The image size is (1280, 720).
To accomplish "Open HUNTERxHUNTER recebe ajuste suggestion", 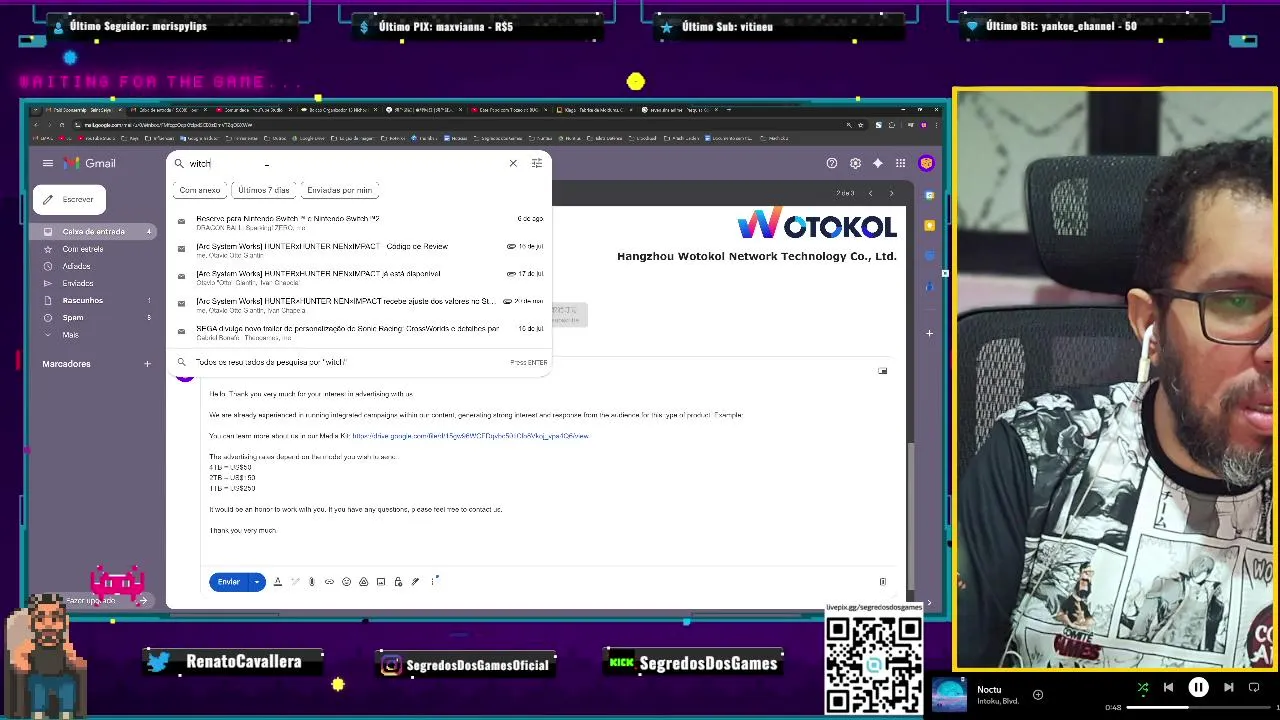I will pyautogui.click(x=359, y=305).
